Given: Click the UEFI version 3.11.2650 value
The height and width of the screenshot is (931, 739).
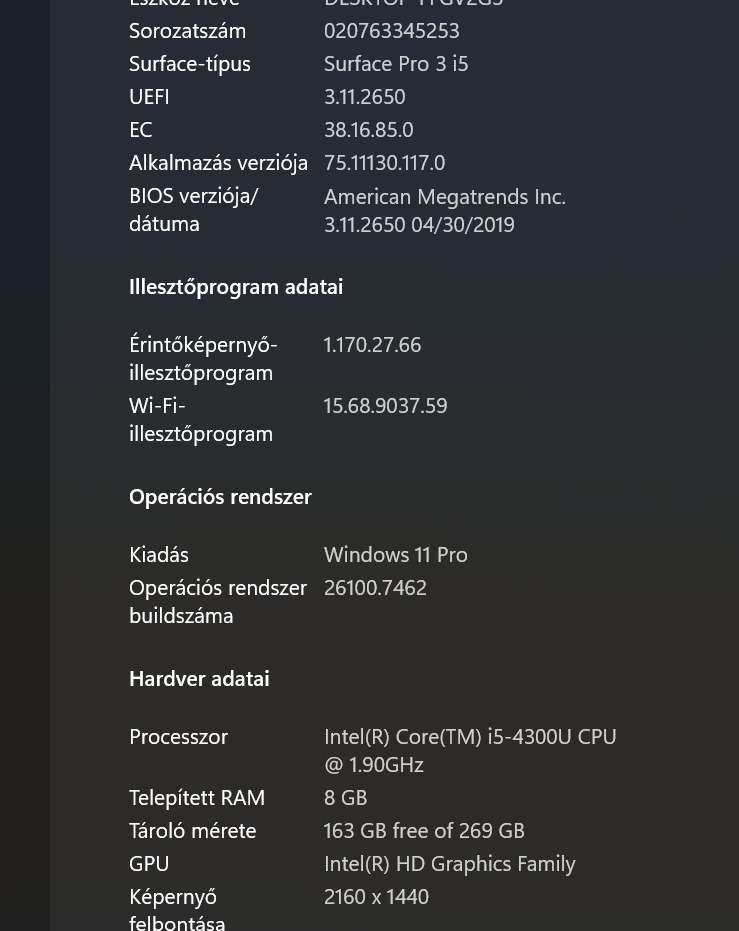Looking at the screenshot, I should 364,97.
